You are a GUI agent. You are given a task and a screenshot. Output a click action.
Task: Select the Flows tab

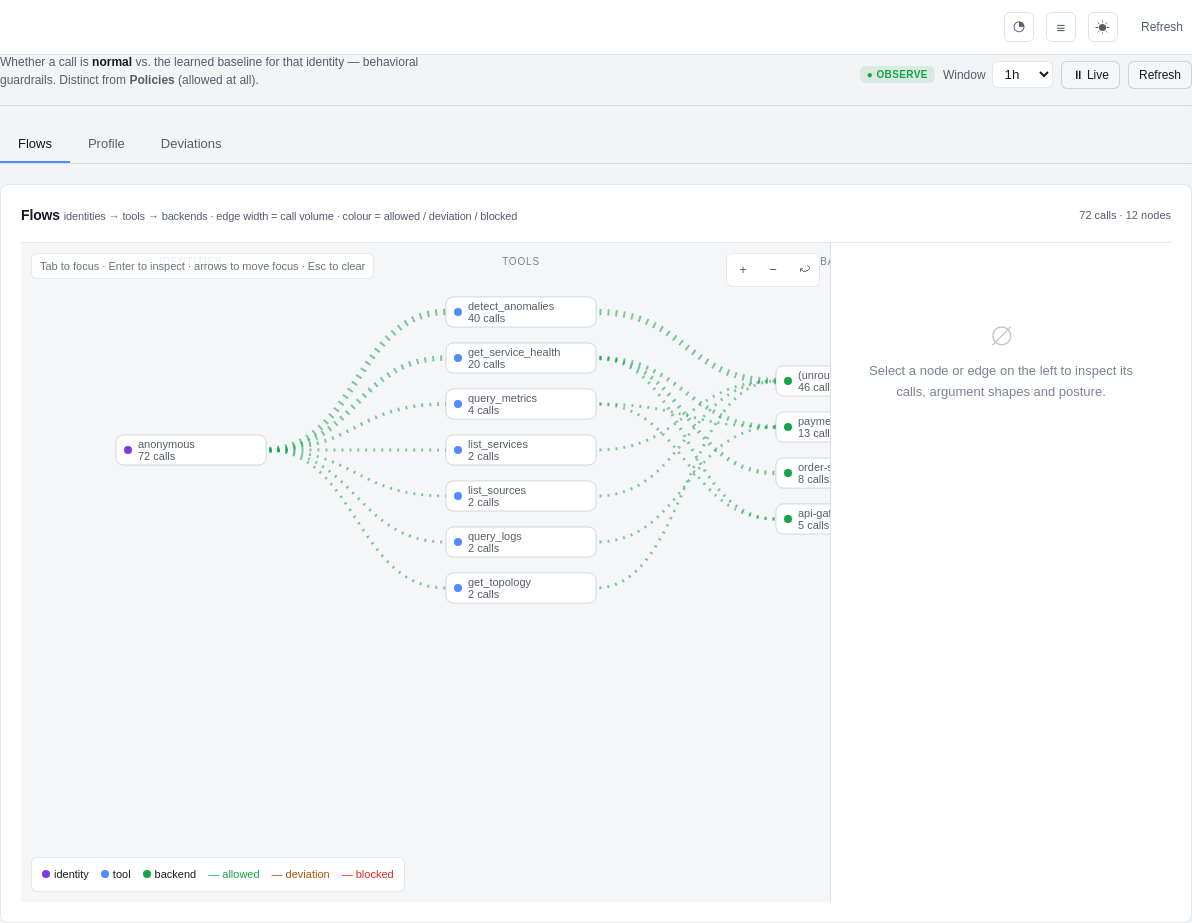35,144
